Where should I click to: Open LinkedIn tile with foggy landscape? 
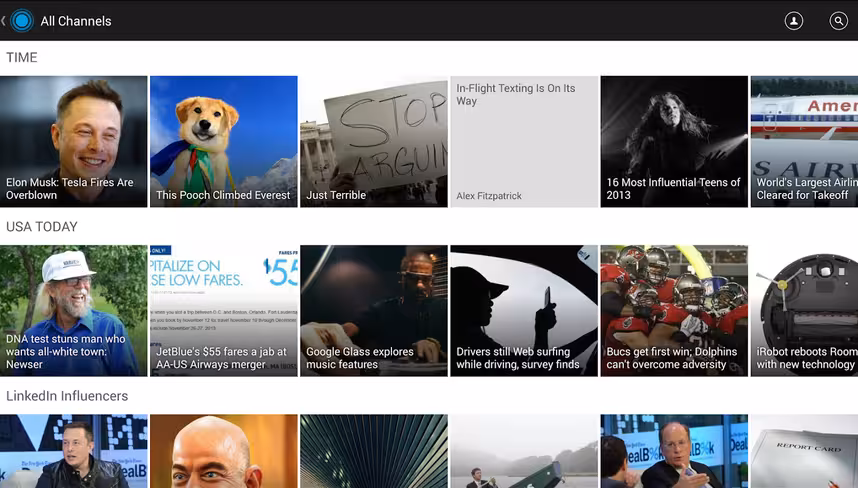[524, 451]
